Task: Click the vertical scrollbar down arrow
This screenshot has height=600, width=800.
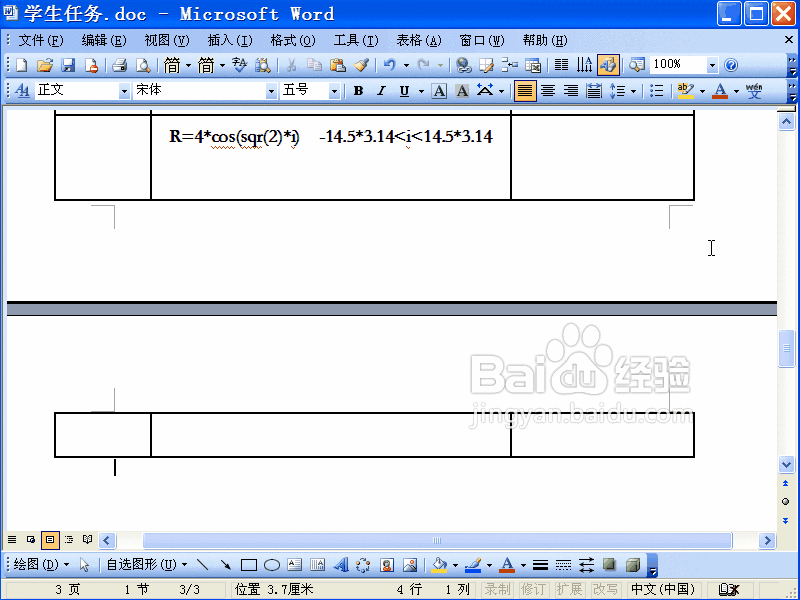Action: tap(786, 464)
